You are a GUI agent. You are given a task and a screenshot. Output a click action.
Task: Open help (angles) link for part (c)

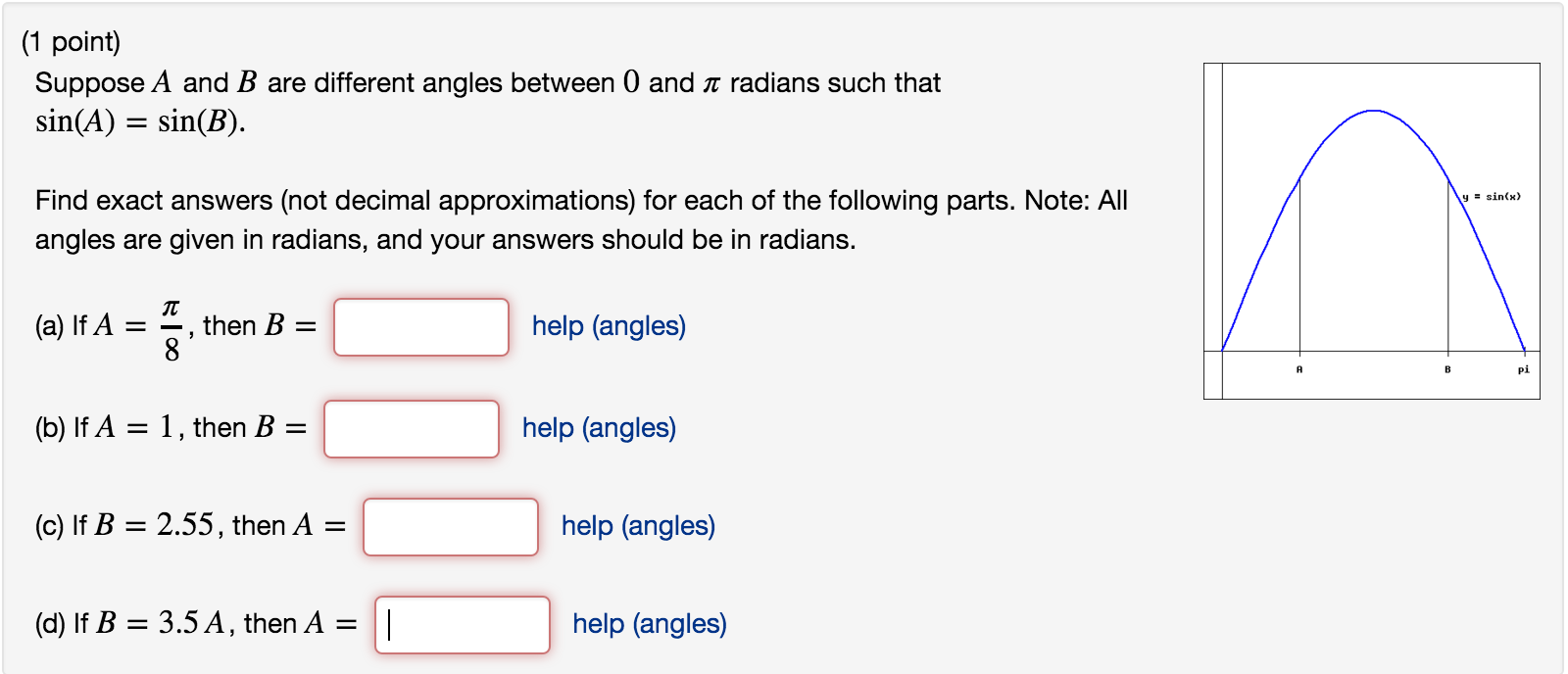[638, 527]
